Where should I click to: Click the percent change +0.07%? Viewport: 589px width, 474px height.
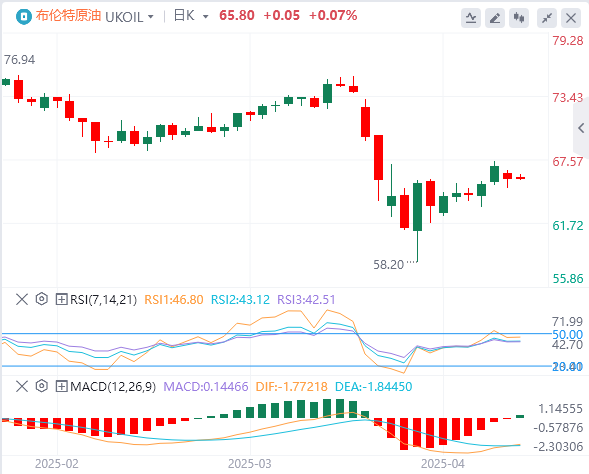(333, 16)
